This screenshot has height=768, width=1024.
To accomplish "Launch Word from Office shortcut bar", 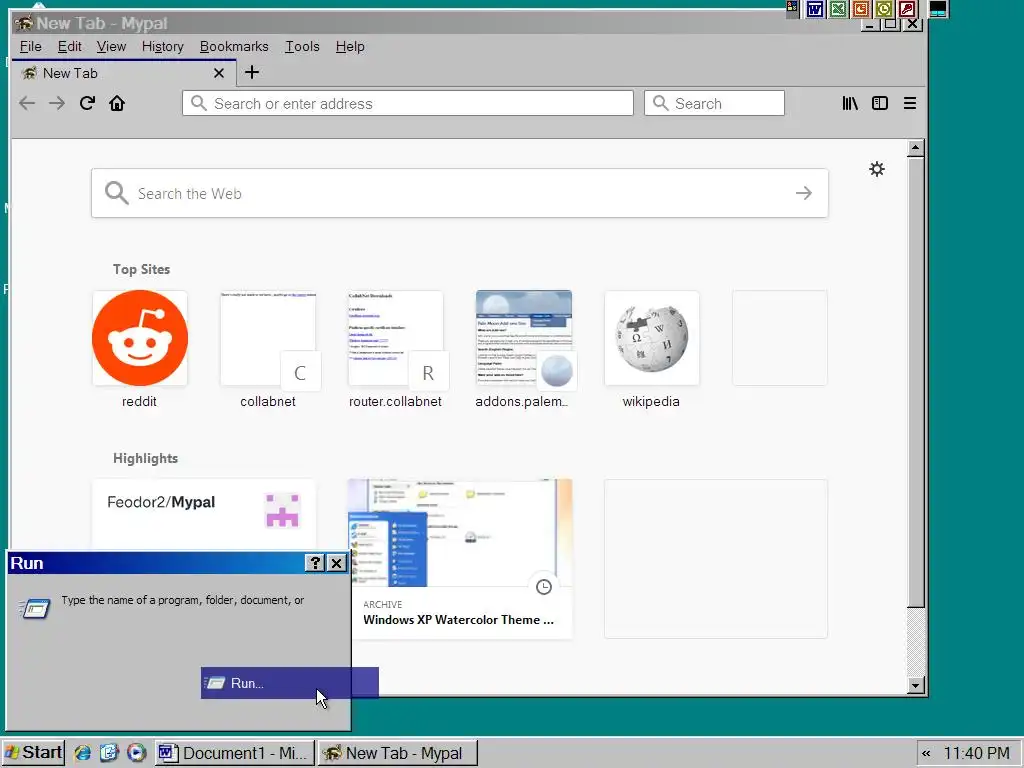I will 814,8.
